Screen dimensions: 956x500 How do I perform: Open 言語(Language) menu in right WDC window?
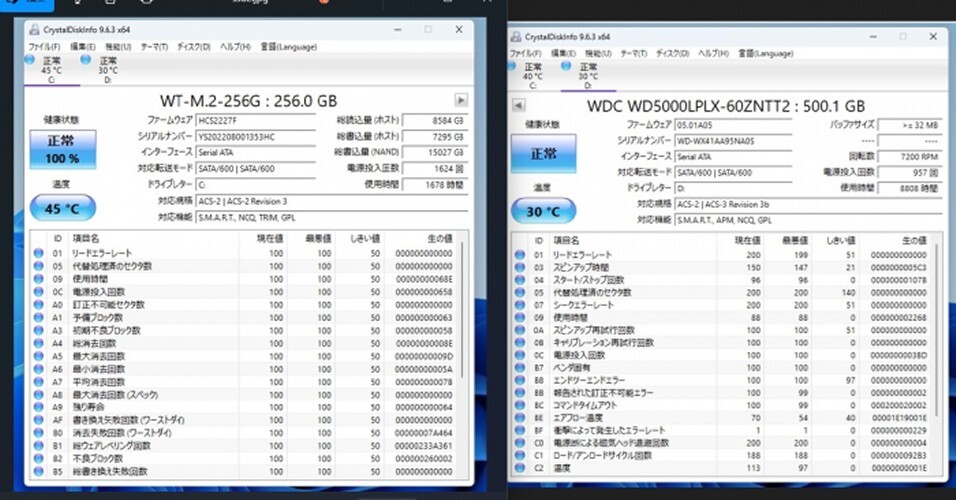coord(766,54)
